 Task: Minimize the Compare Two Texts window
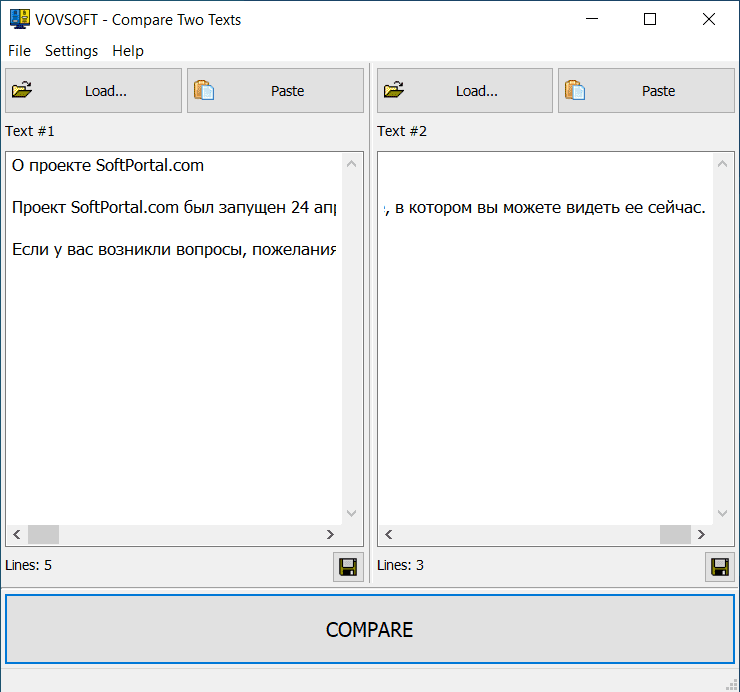tap(592, 19)
